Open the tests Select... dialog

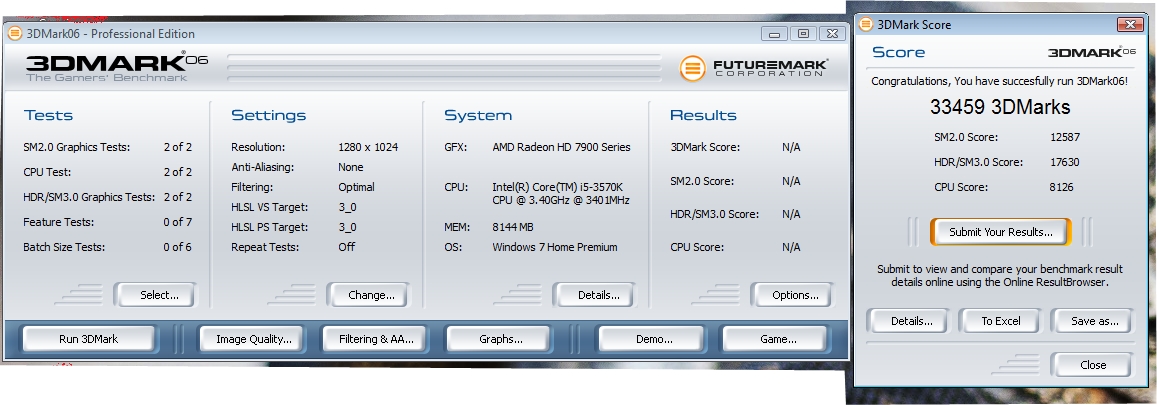[x=156, y=295]
